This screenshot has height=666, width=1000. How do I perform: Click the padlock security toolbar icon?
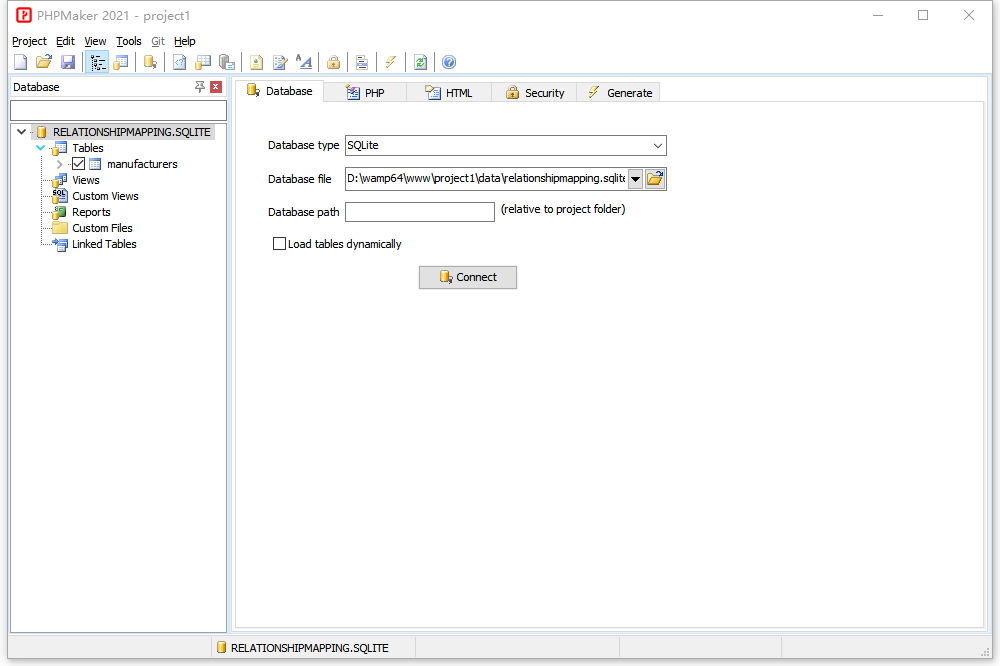[x=333, y=62]
